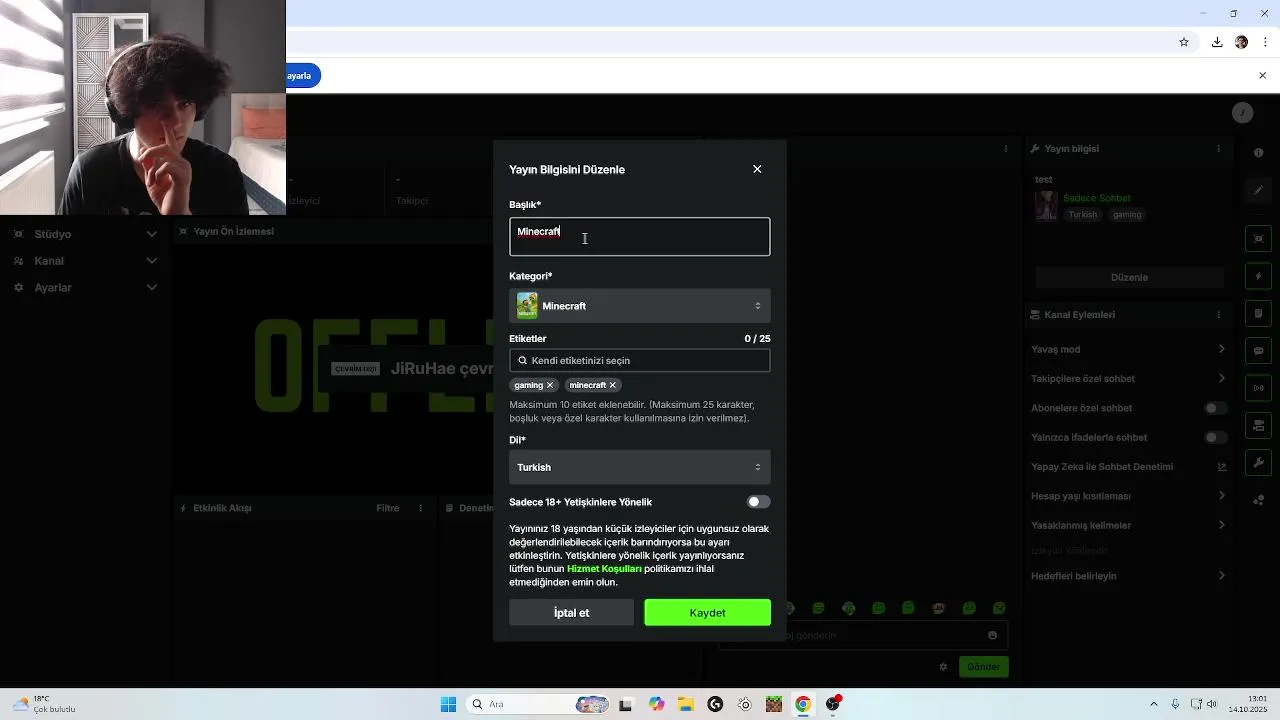Click the taskbar Ara search box

point(538,704)
